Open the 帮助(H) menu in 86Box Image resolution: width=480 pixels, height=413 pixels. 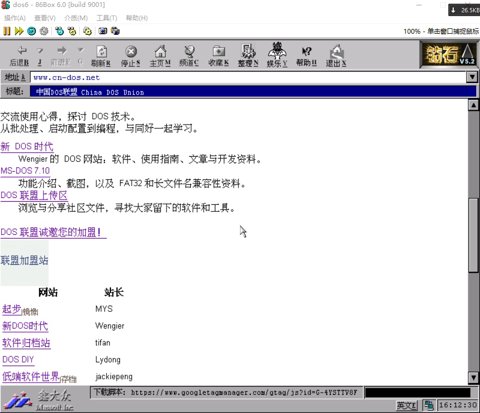(137, 18)
